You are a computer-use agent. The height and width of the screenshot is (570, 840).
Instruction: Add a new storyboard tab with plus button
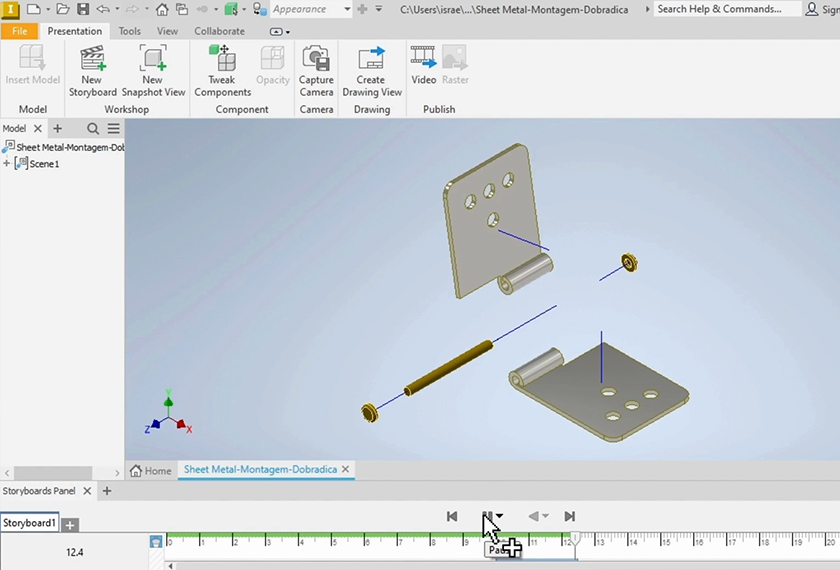click(70, 524)
